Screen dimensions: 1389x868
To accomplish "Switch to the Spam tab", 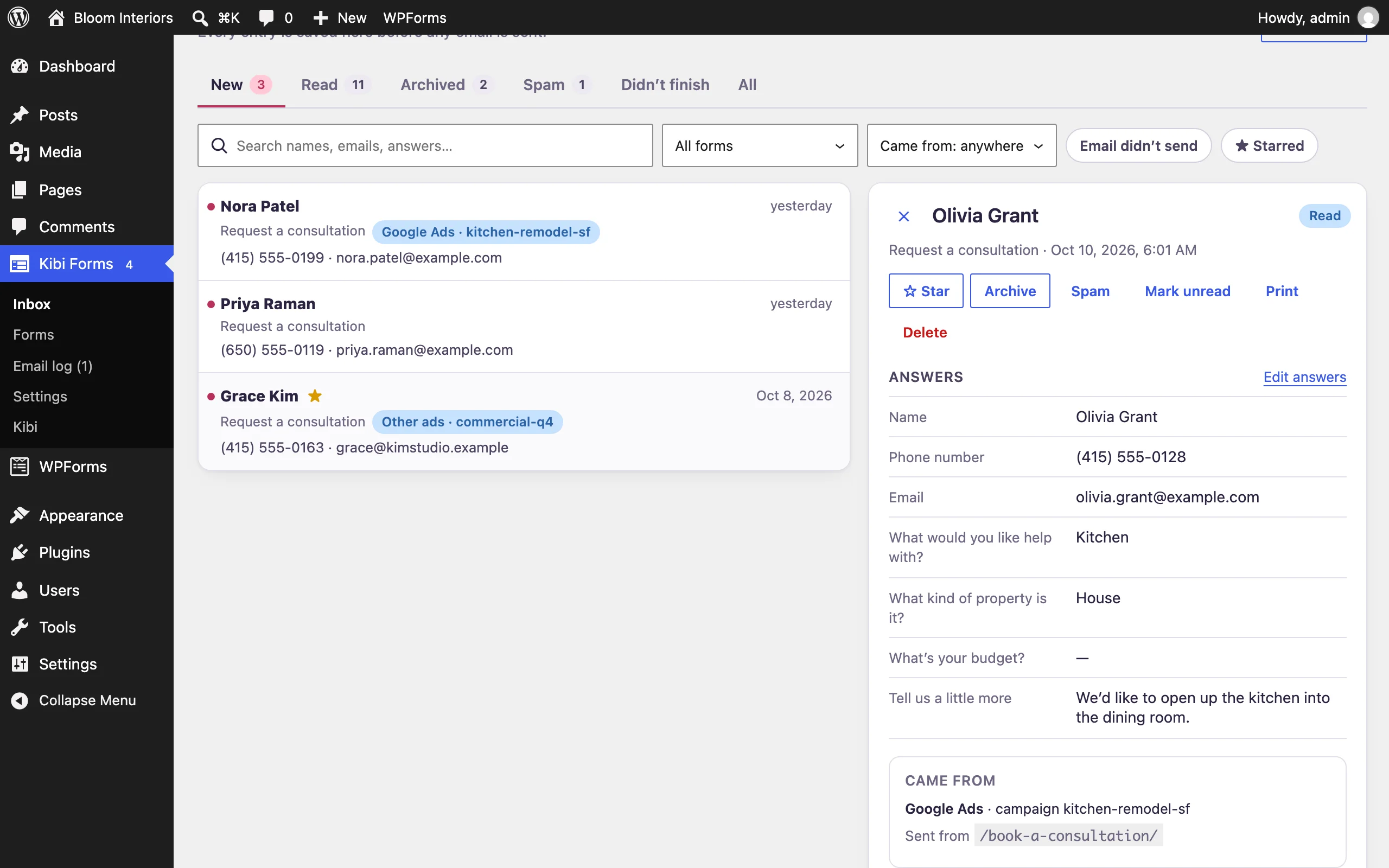I will 557,85.
